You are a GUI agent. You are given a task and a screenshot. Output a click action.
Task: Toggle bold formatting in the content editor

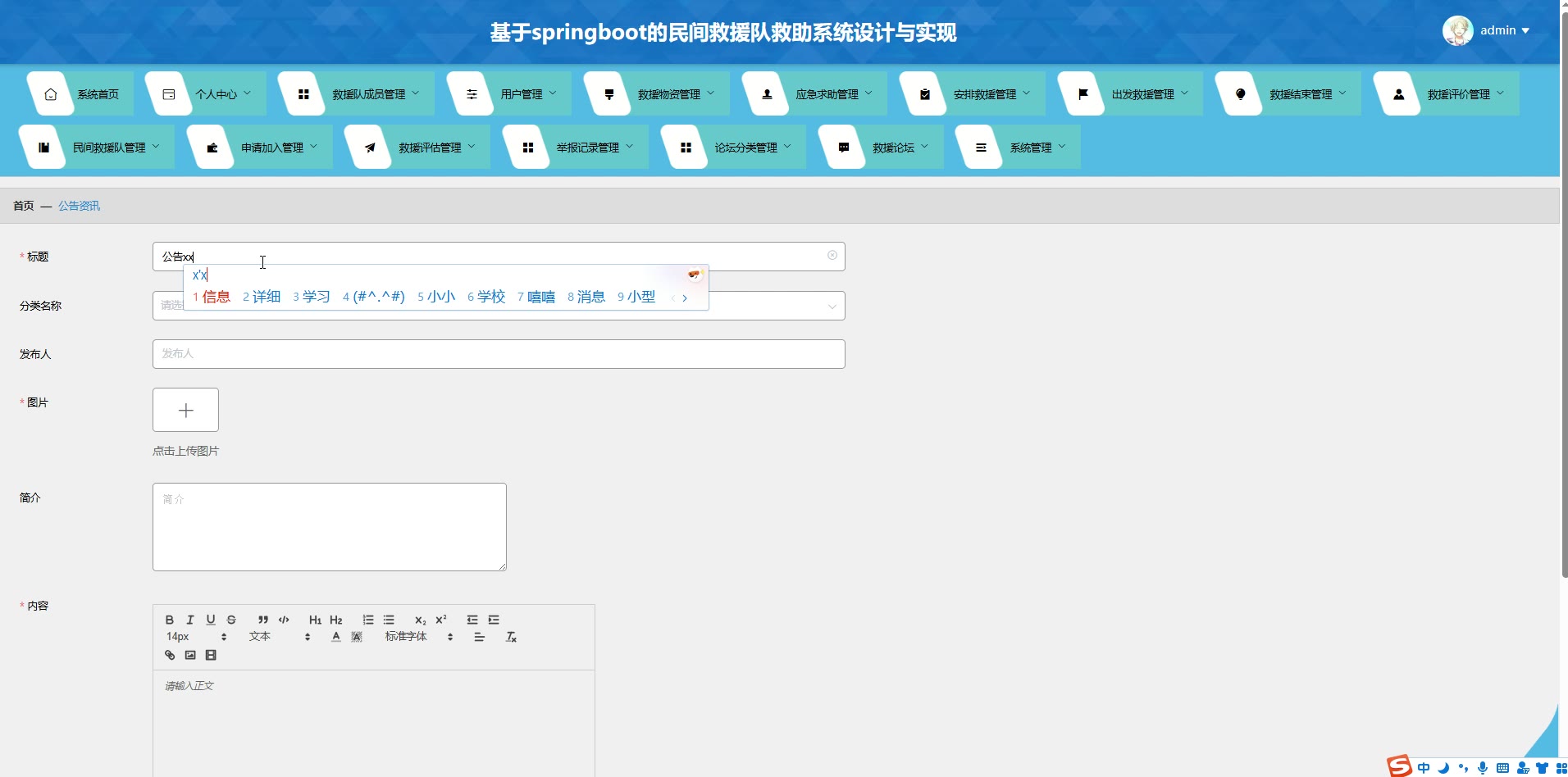pos(170,620)
